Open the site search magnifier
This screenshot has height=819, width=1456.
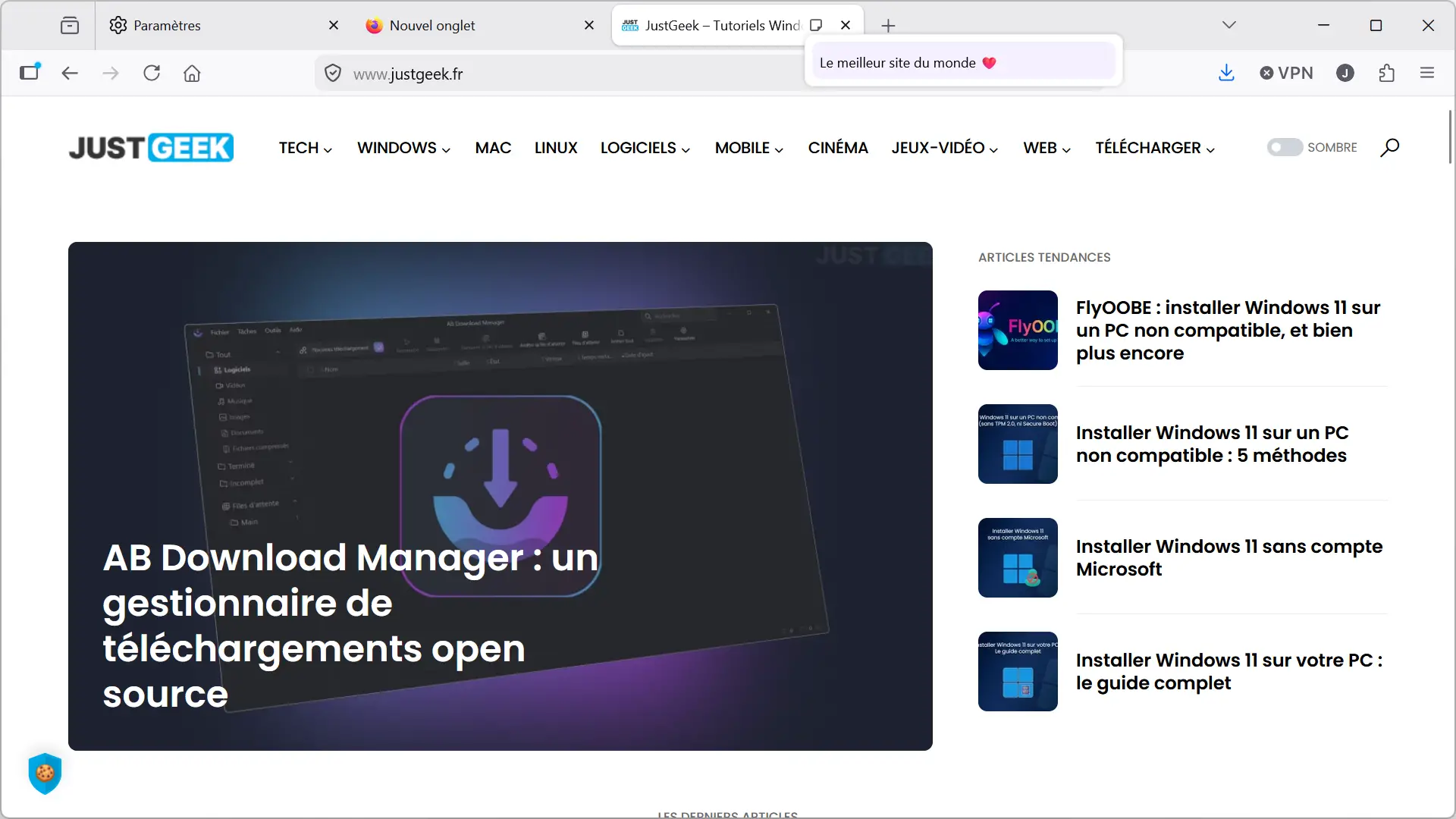(1389, 147)
